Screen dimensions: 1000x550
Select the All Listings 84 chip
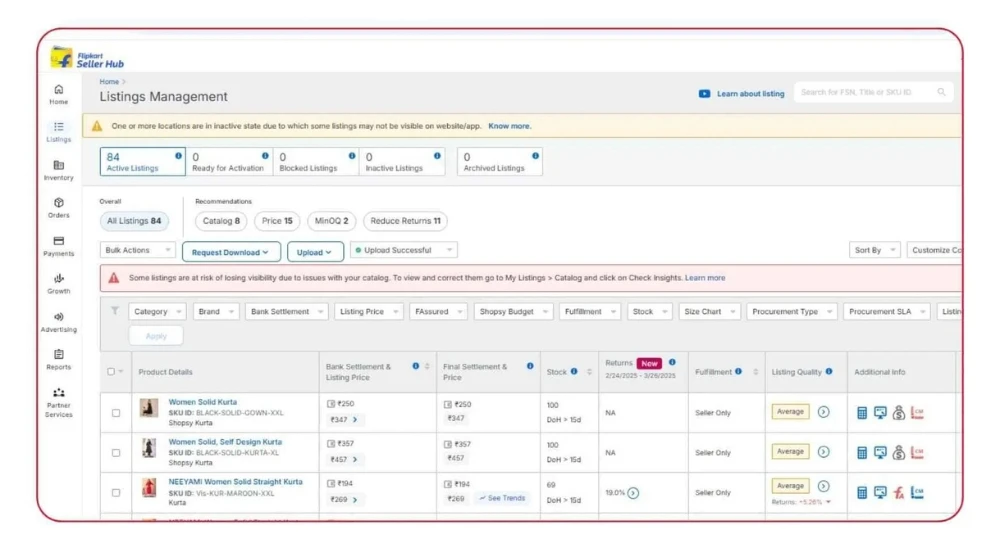click(x=134, y=221)
